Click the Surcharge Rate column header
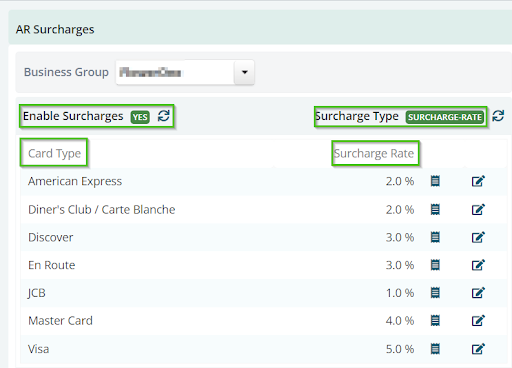The width and height of the screenshot is (512, 368). tap(374, 153)
